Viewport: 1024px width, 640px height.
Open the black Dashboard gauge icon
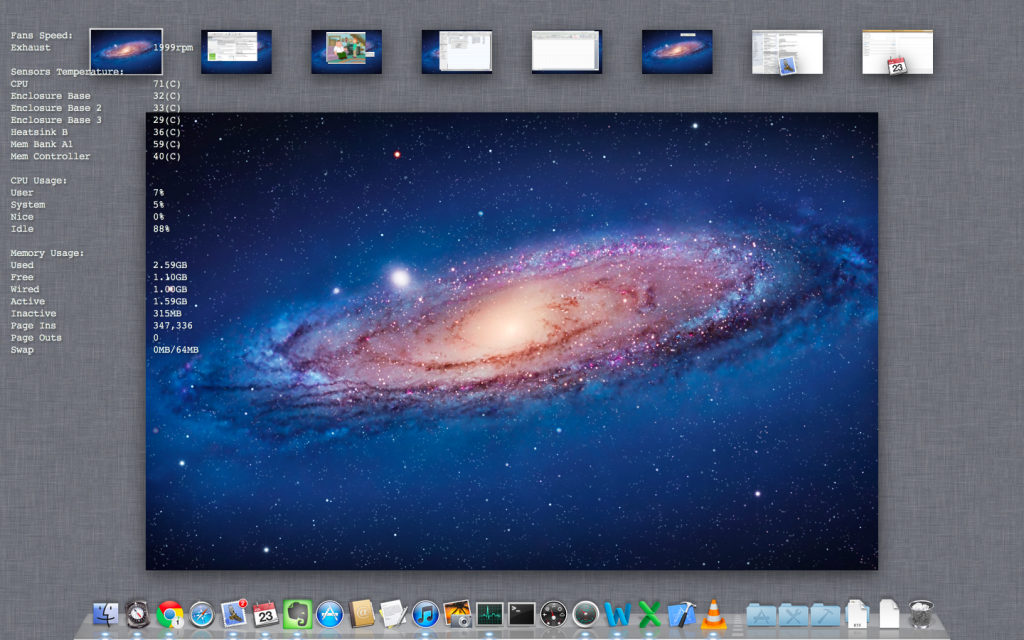(553, 614)
